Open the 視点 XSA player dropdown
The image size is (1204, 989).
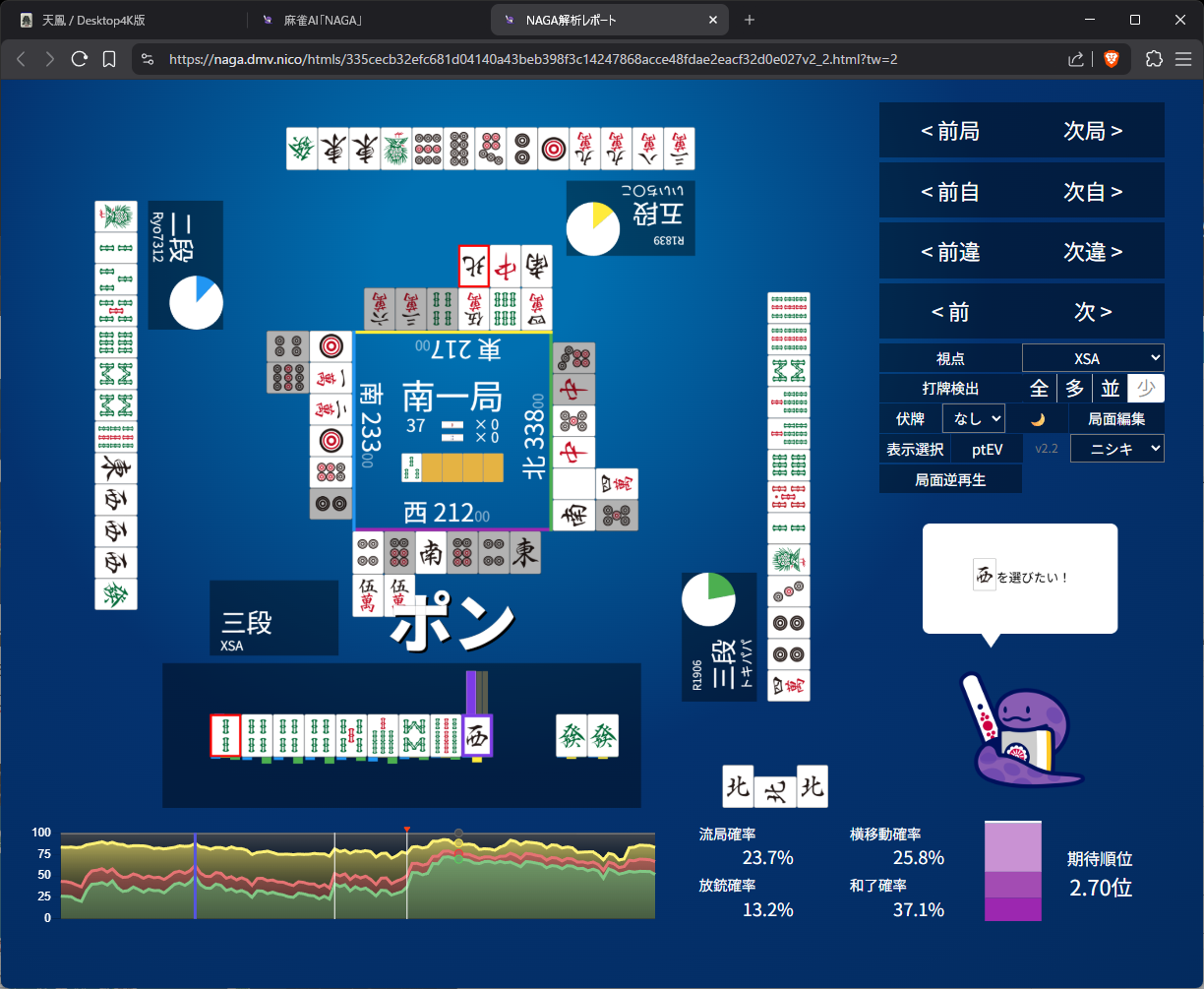1093,358
